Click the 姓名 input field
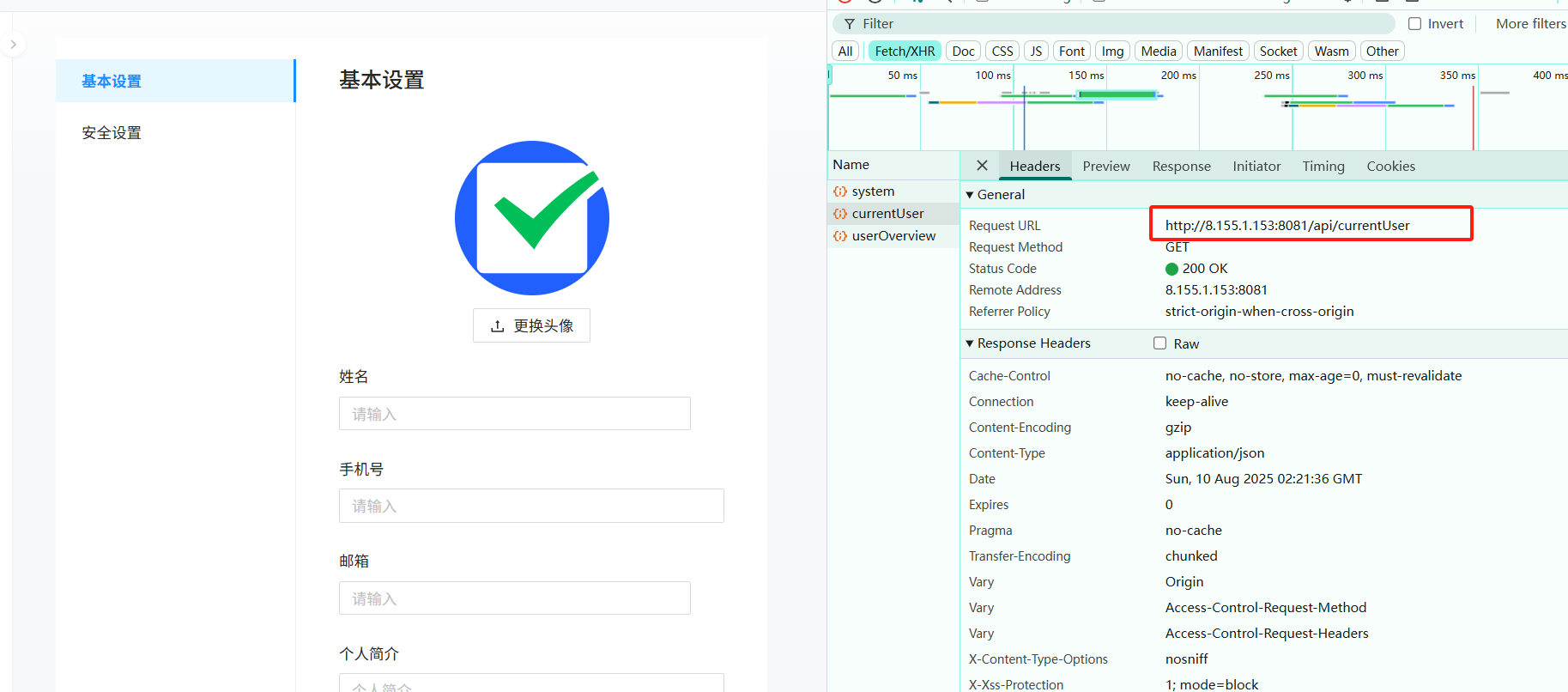The height and width of the screenshot is (692, 1568). coord(514,414)
